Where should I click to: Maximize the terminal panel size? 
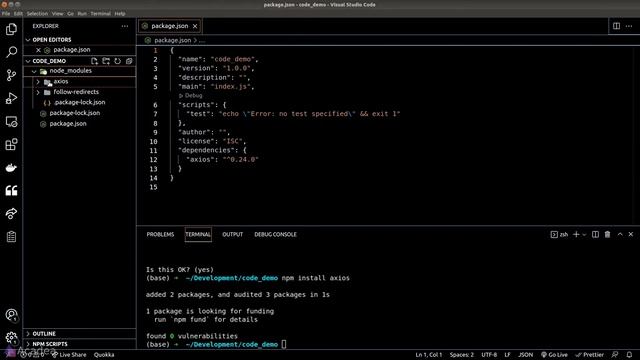620,234
